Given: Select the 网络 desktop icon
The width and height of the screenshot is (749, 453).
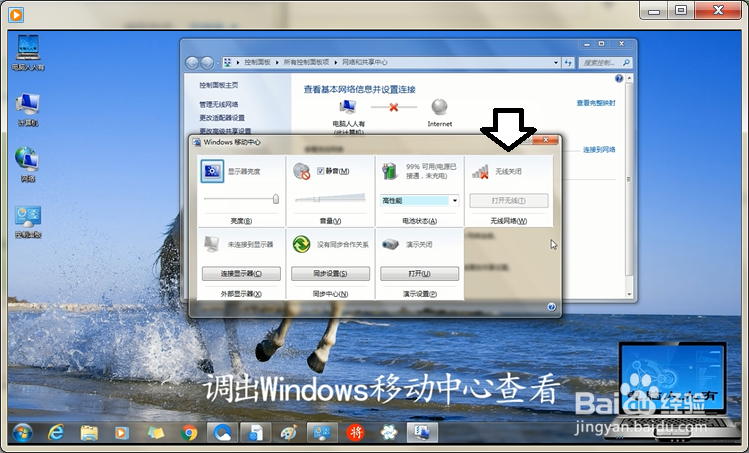Looking at the screenshot, I should tap(28, 164).
